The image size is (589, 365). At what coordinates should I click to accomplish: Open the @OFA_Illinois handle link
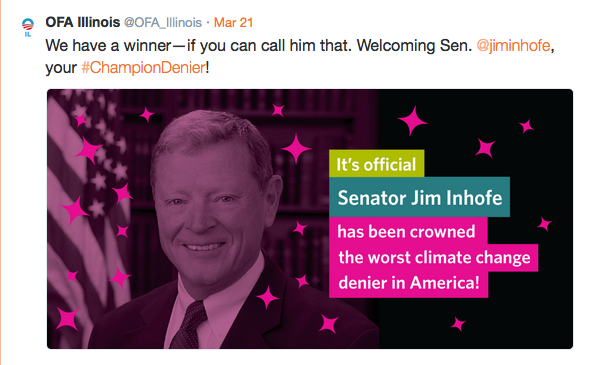pos(163,23)
